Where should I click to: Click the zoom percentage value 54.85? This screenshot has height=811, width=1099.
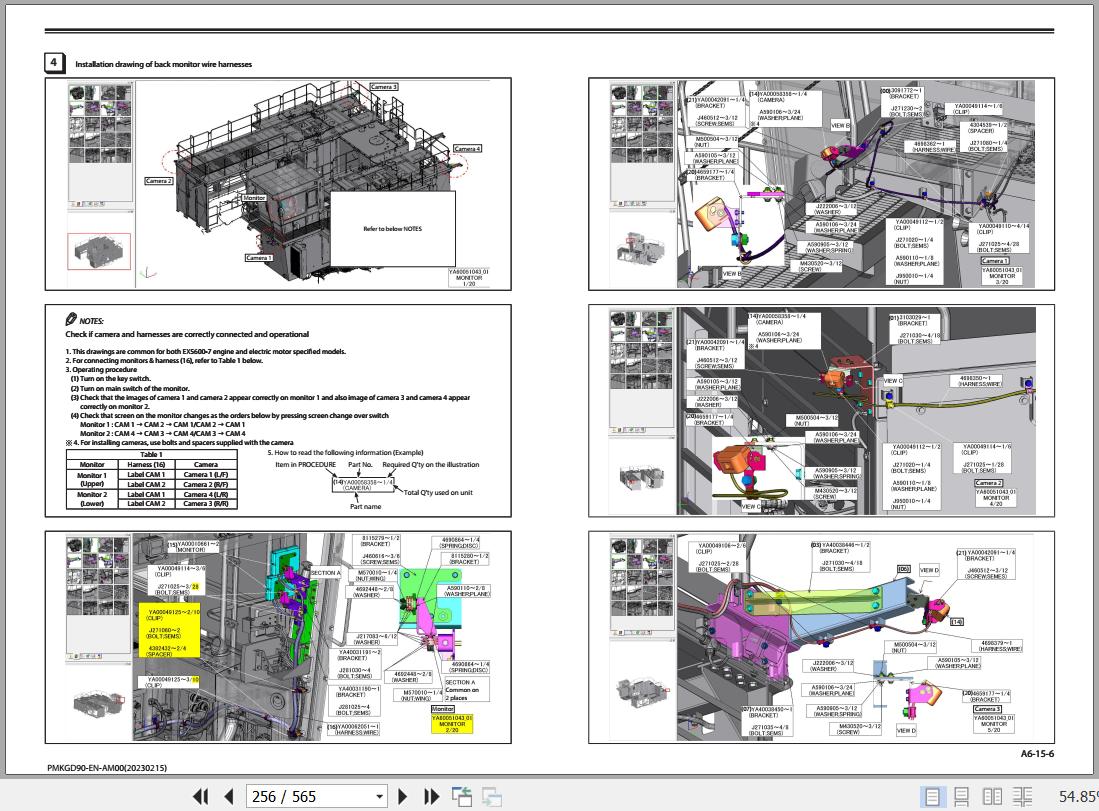(x=1078, y=796)
